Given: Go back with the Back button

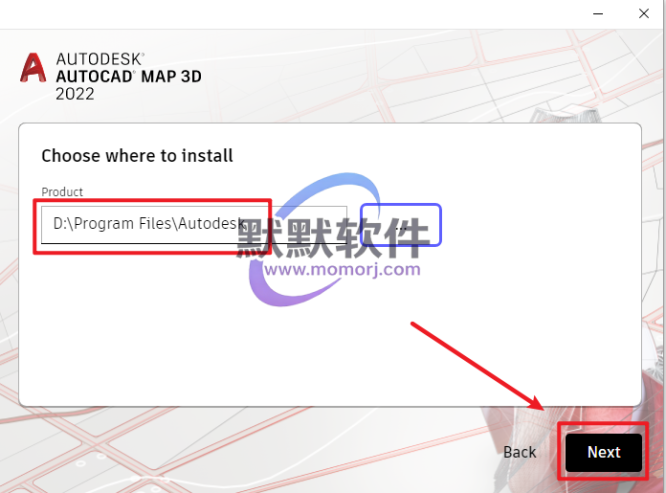Looking at the screenshot, I should point(519,452).
